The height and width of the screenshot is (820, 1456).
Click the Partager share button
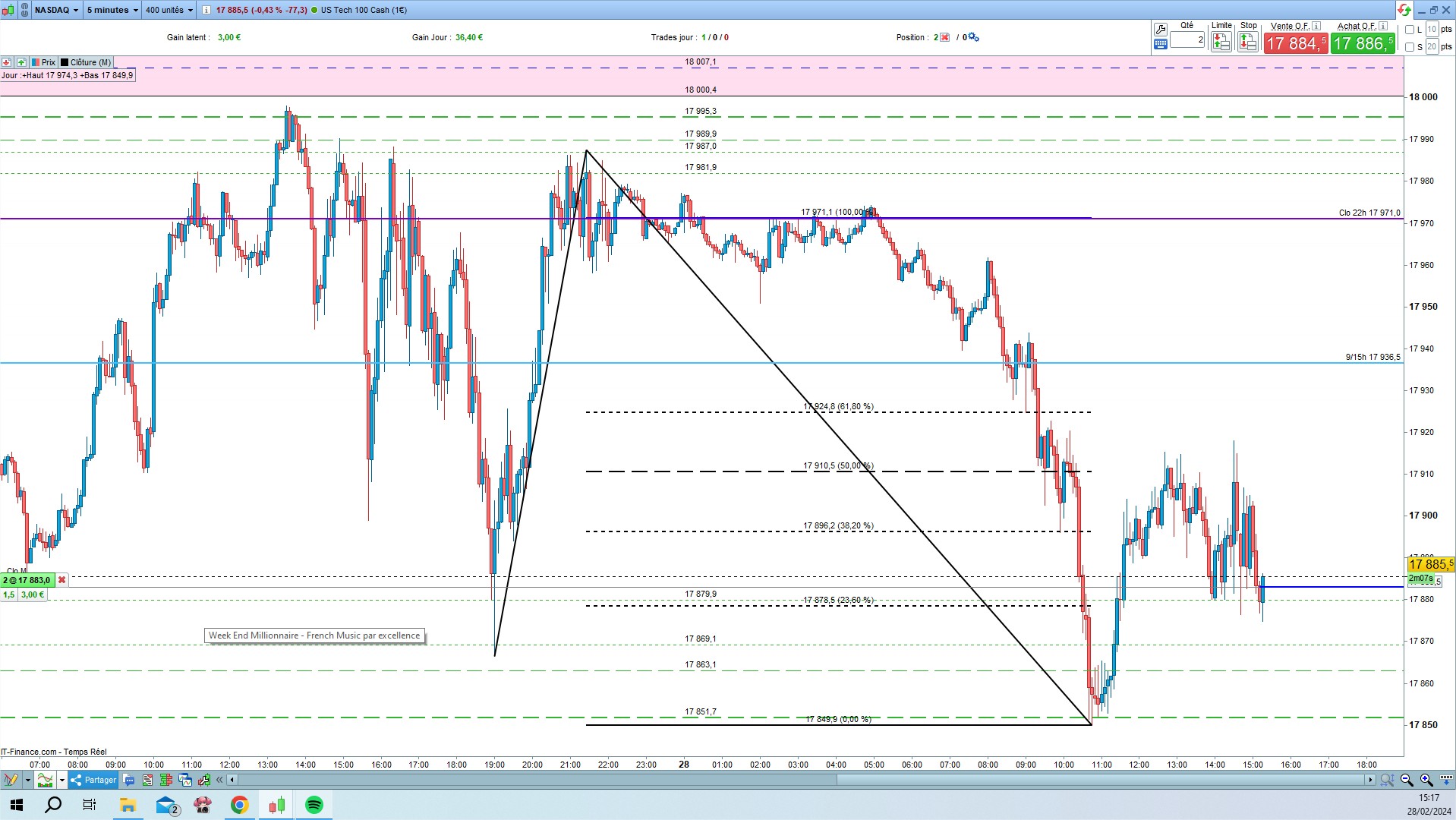pos(93,780)
